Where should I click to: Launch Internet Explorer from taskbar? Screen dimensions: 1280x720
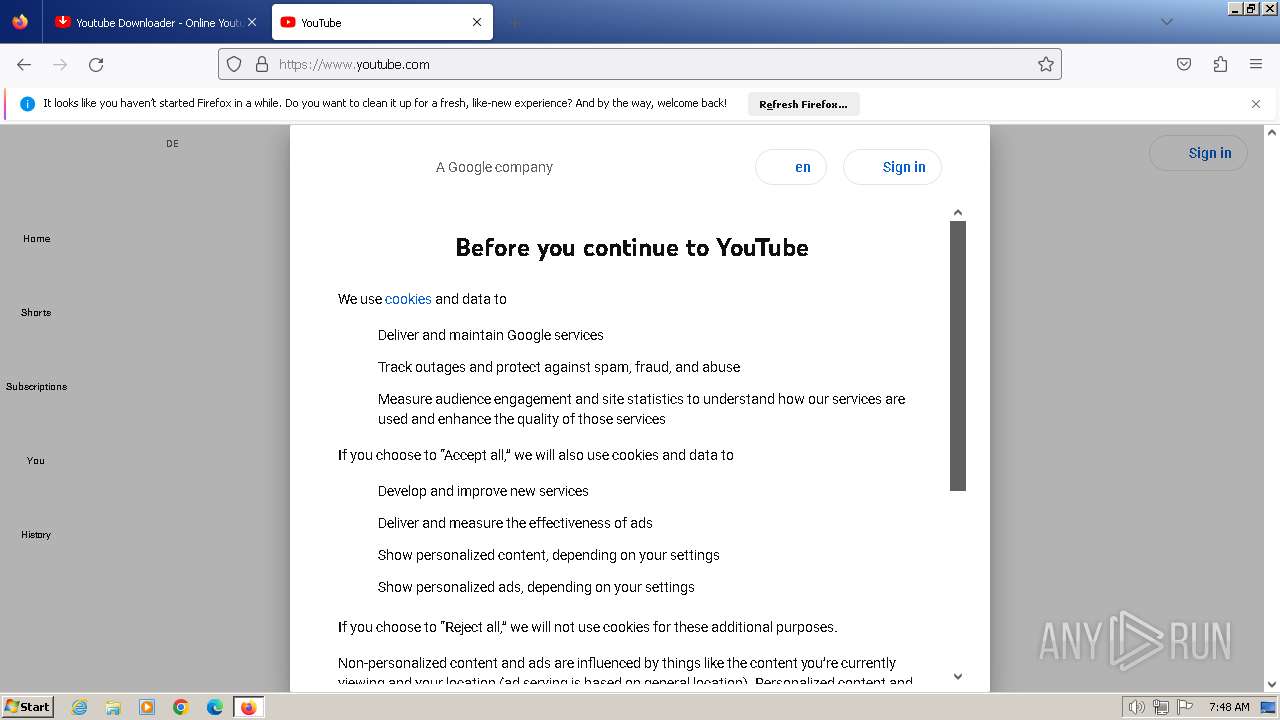pyautogui.click(x=79, y=707)
